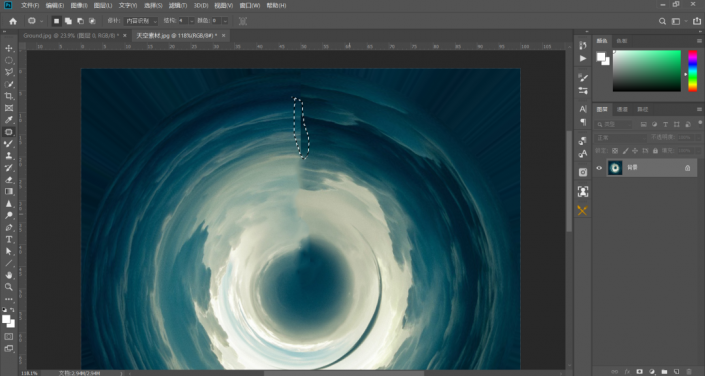This screenshot has width=705, height=376.
Task: Click the search icon in top bar
Action: tap(662, 21)
